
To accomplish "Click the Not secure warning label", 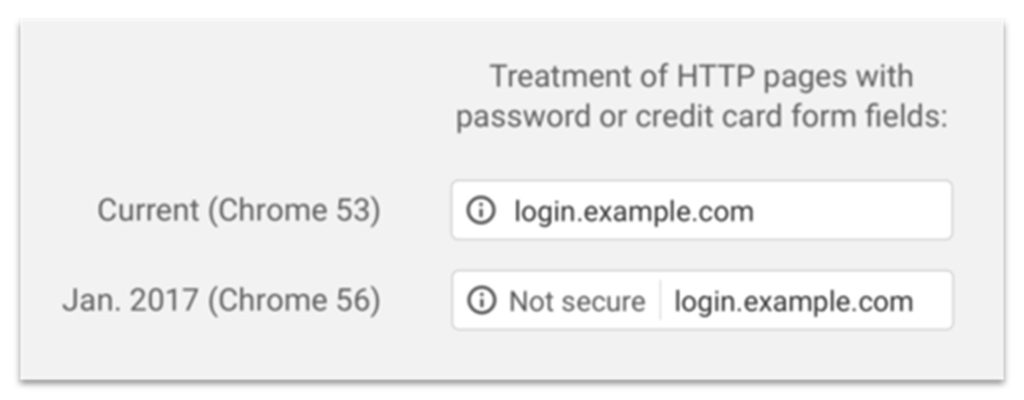I will pos(577,301).
